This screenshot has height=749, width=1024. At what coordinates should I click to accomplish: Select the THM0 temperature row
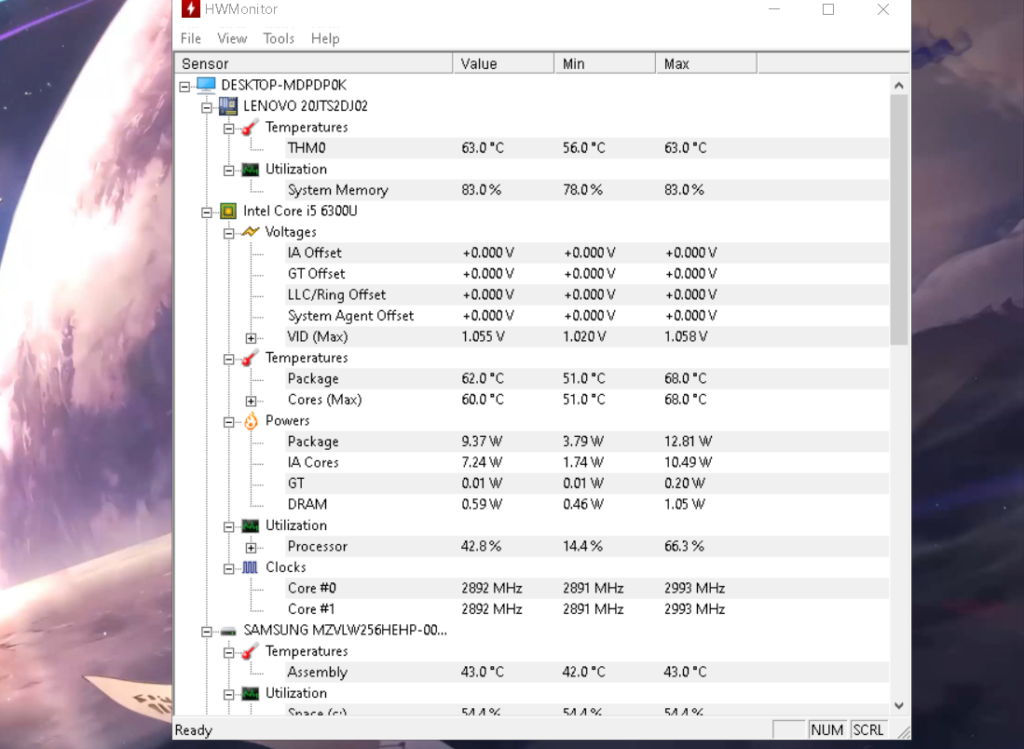coord(586,148)
